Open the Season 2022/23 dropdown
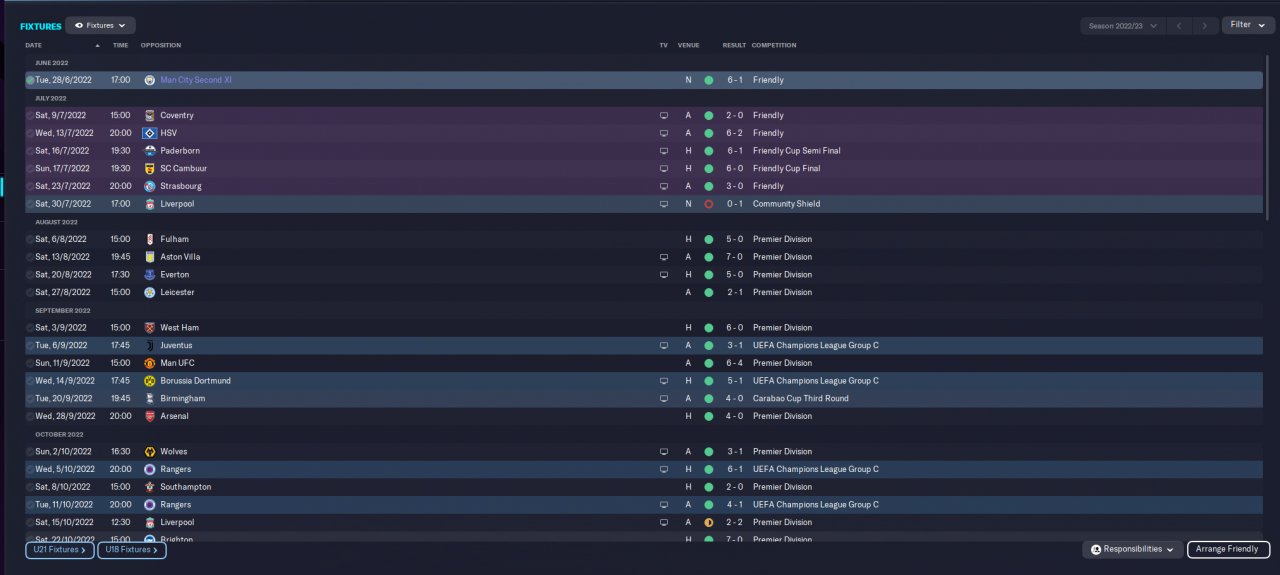This screenshot has height=575, width=1280. coord(1123,25)
